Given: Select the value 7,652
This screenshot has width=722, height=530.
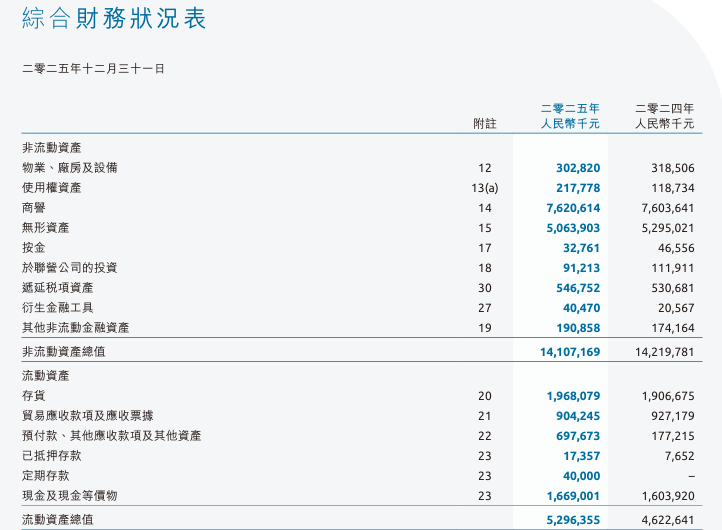Looking at the screenshot, I should (680, 456).
